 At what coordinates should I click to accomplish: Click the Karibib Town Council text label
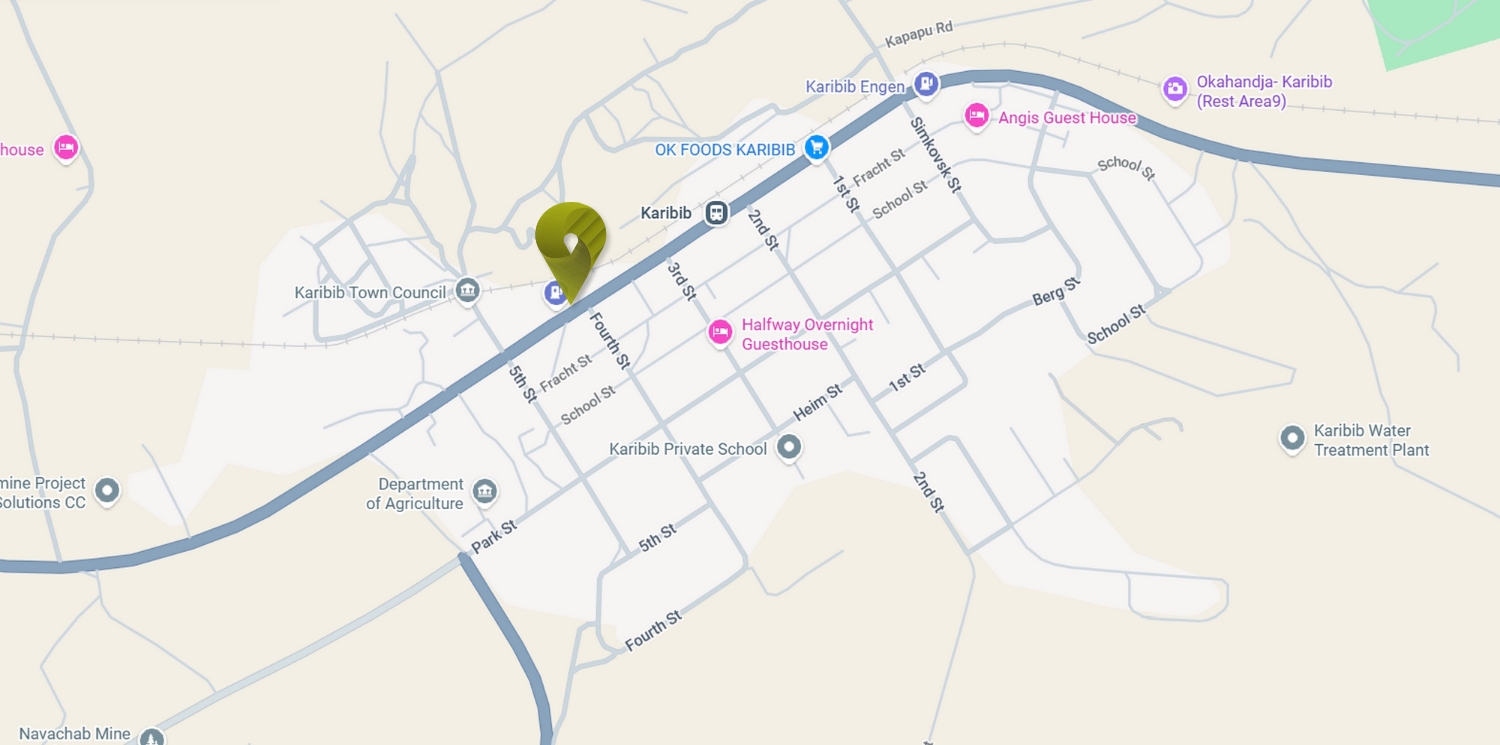coord(370,293)
